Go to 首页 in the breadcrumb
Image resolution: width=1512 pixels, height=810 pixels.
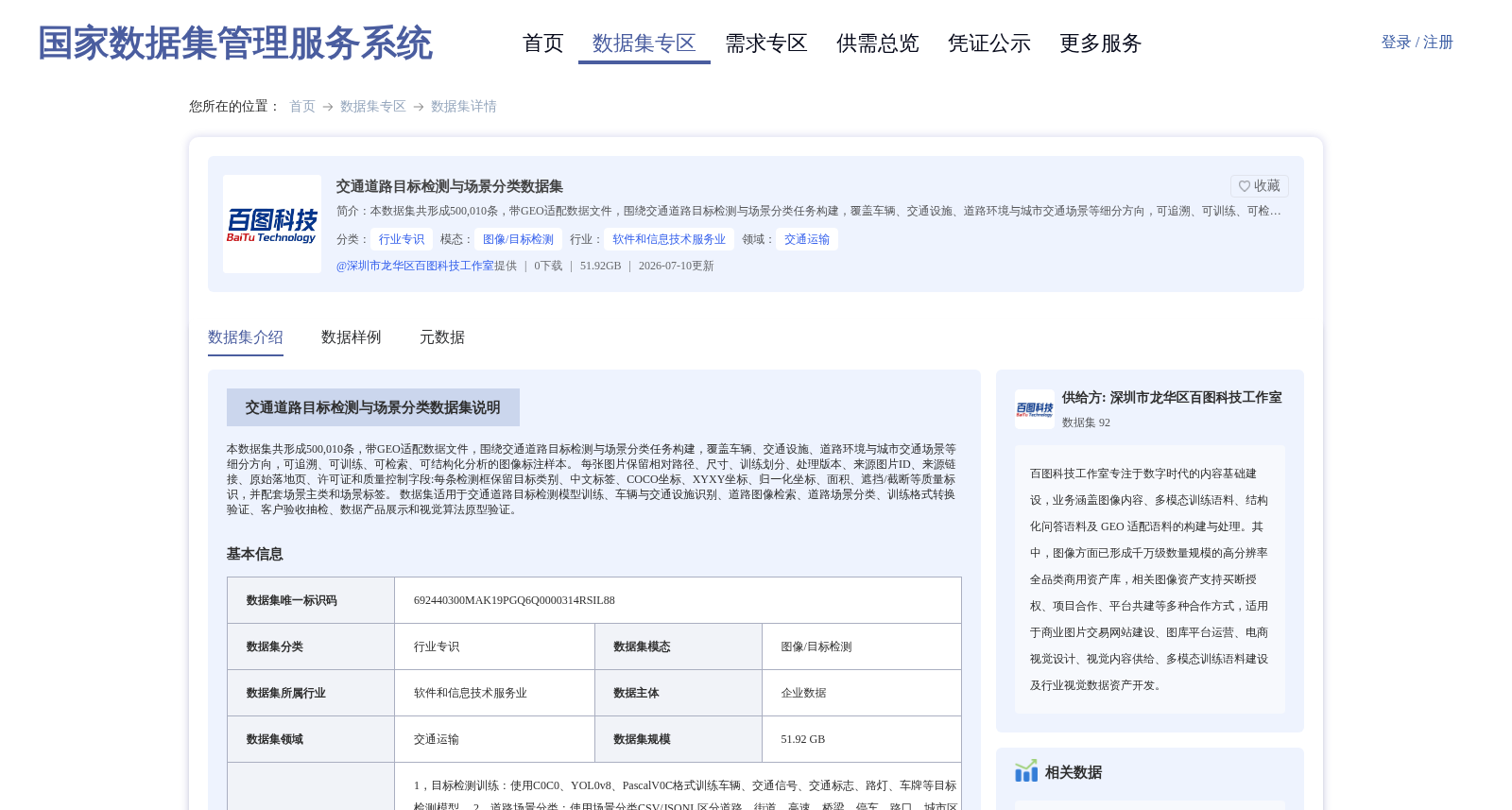[x=302, y=107]
